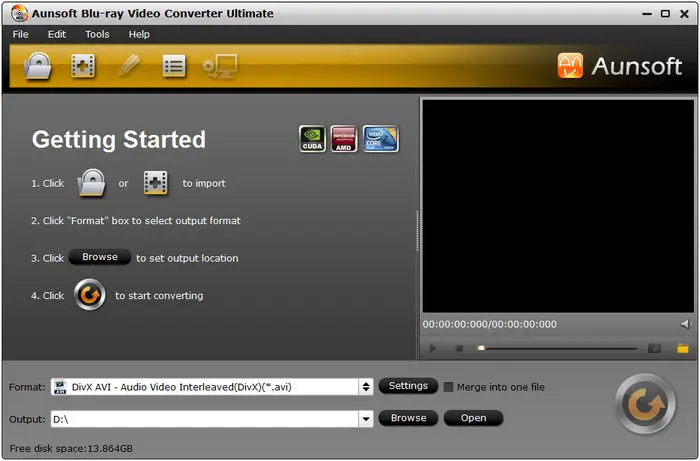Open snapshot folder icon under preview
This screenshot has width=700, height=461.
[x=682, y=348]
